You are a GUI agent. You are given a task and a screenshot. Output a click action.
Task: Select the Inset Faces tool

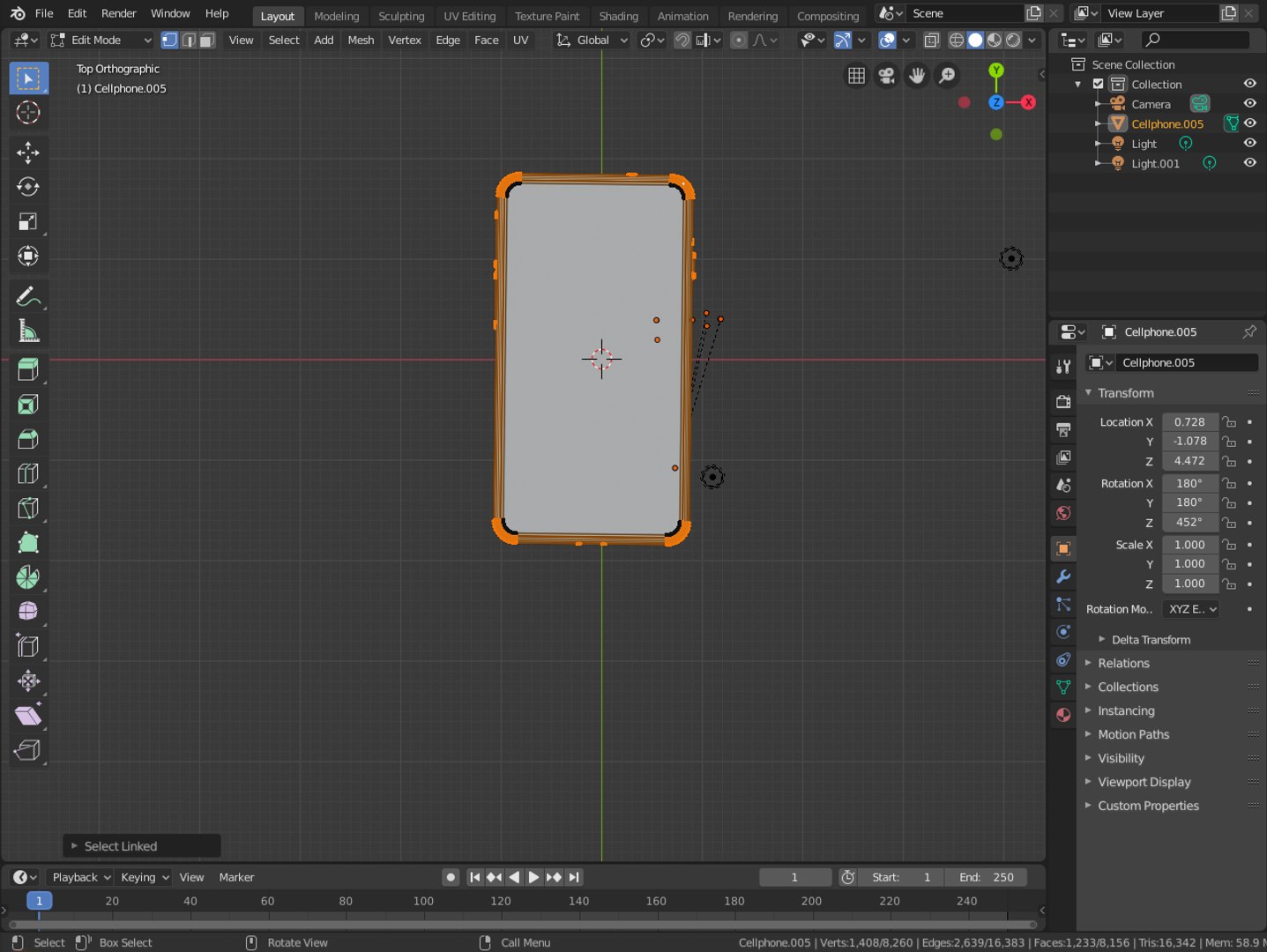(x=28, y=405)
